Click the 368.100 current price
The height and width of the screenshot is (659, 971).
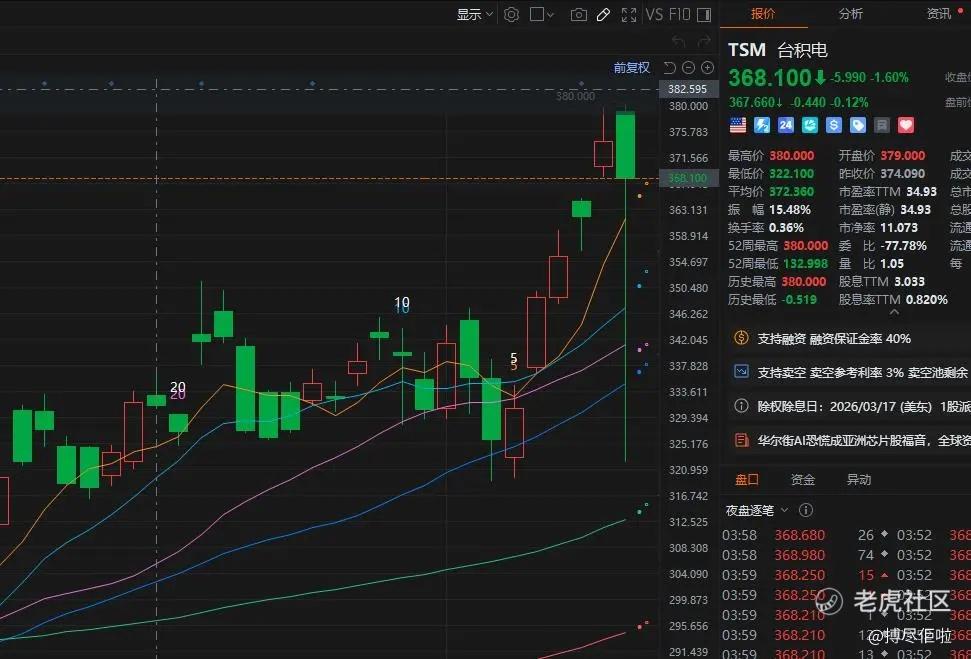[x=770, y=77]
